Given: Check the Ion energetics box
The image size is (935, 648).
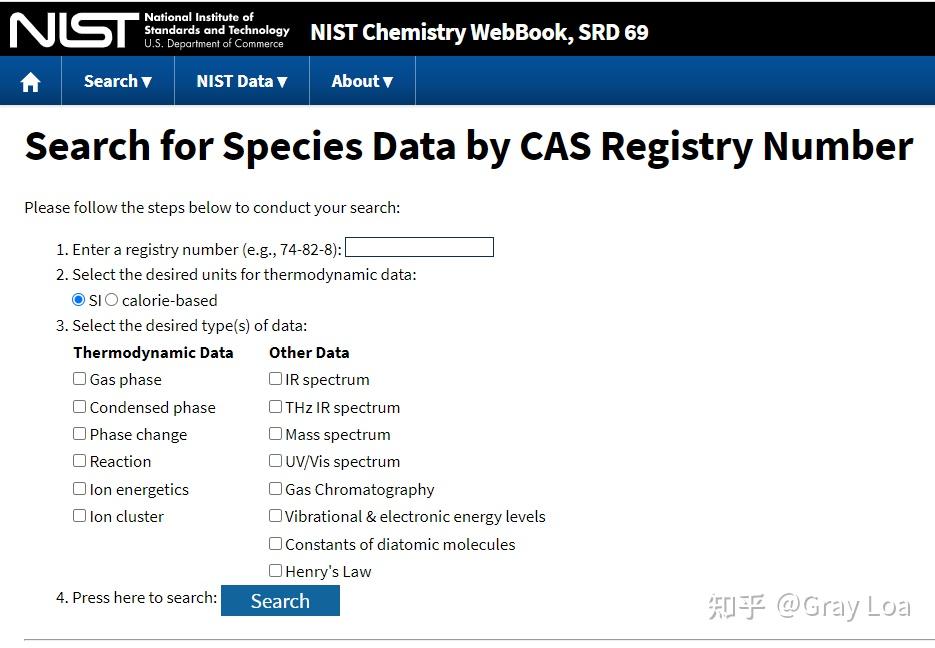Looking at the screenshot, I should coord(80,489).
